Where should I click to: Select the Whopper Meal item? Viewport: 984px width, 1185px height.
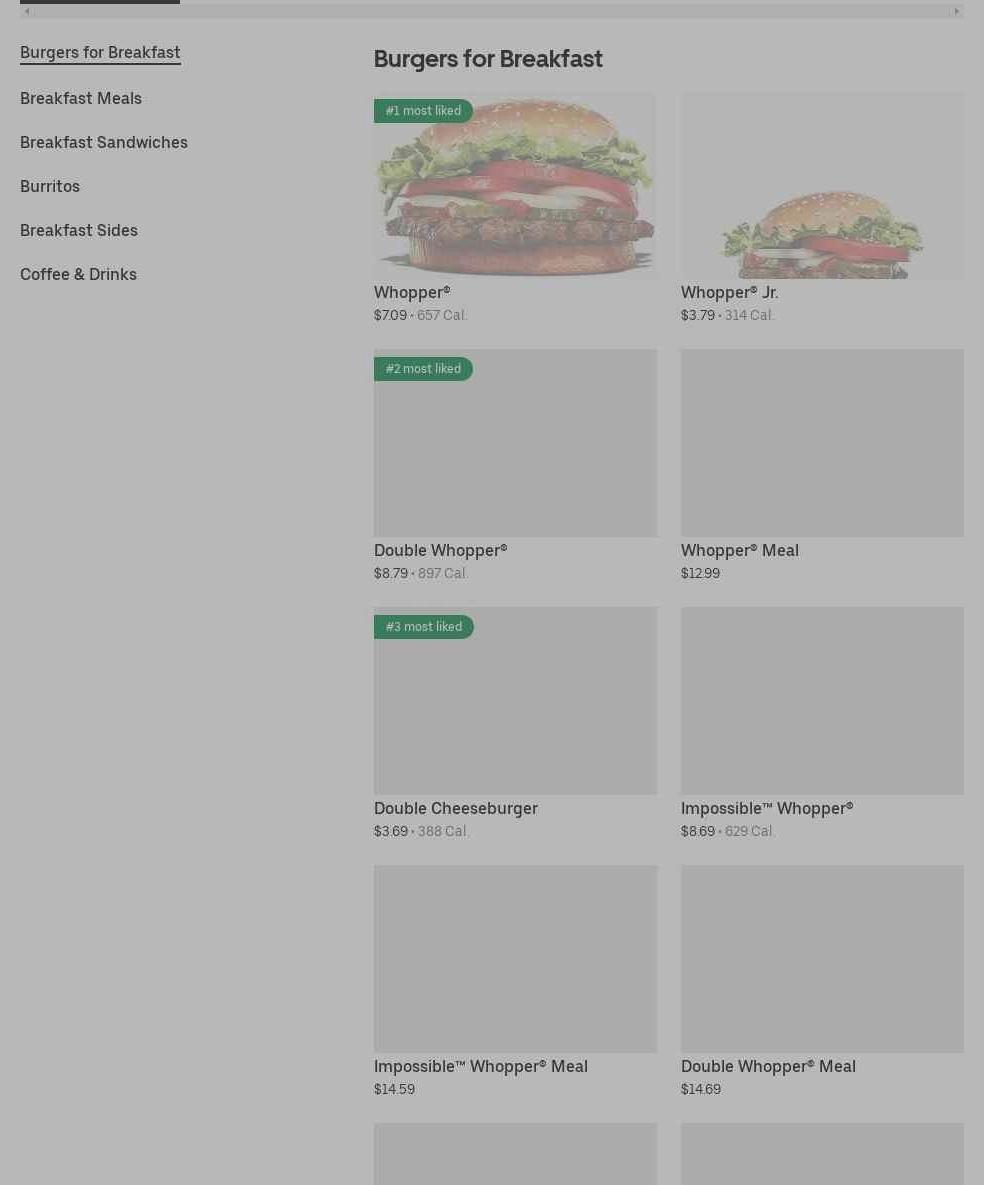(822, 466)
